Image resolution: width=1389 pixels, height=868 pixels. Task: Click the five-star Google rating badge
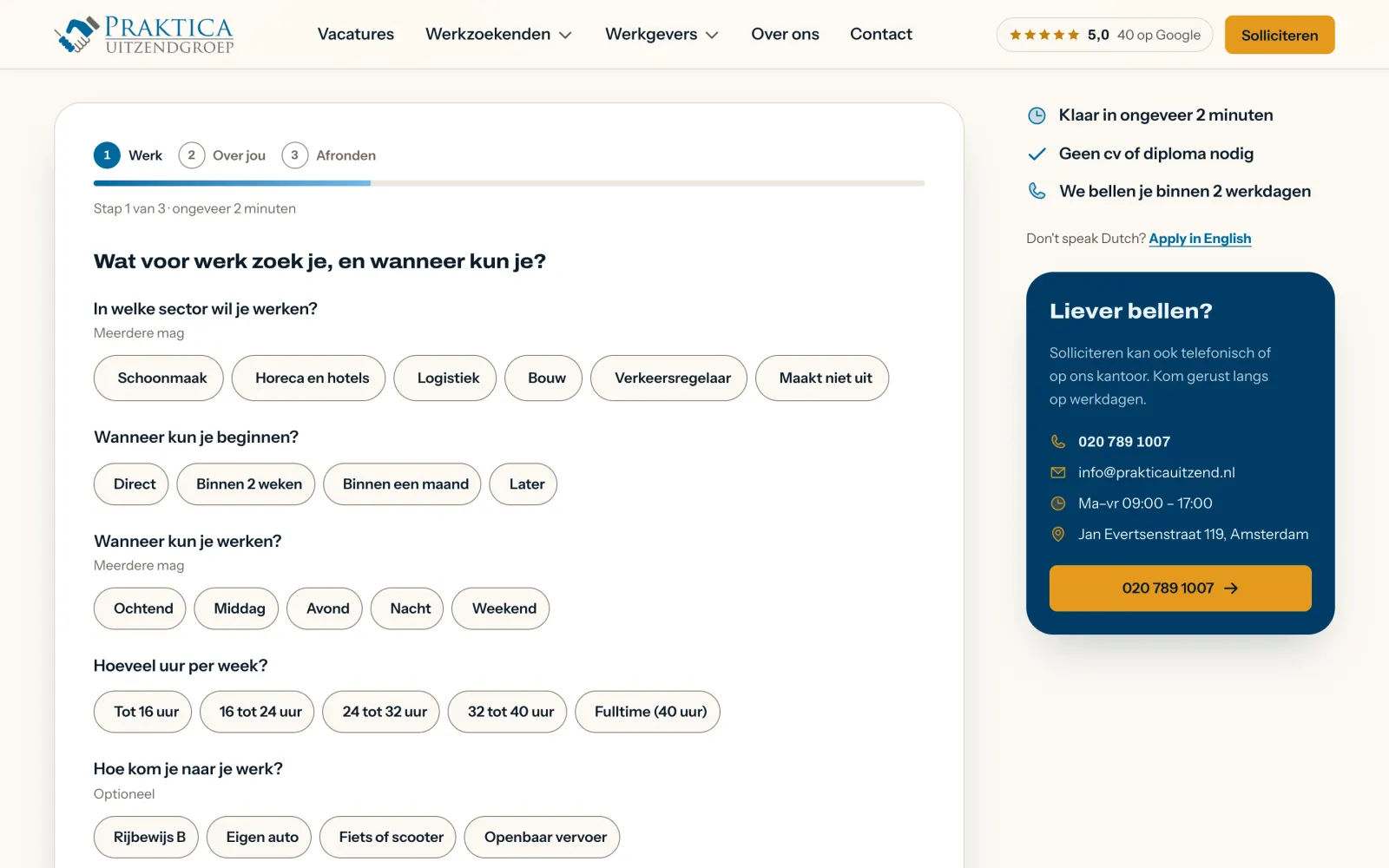1104,35
